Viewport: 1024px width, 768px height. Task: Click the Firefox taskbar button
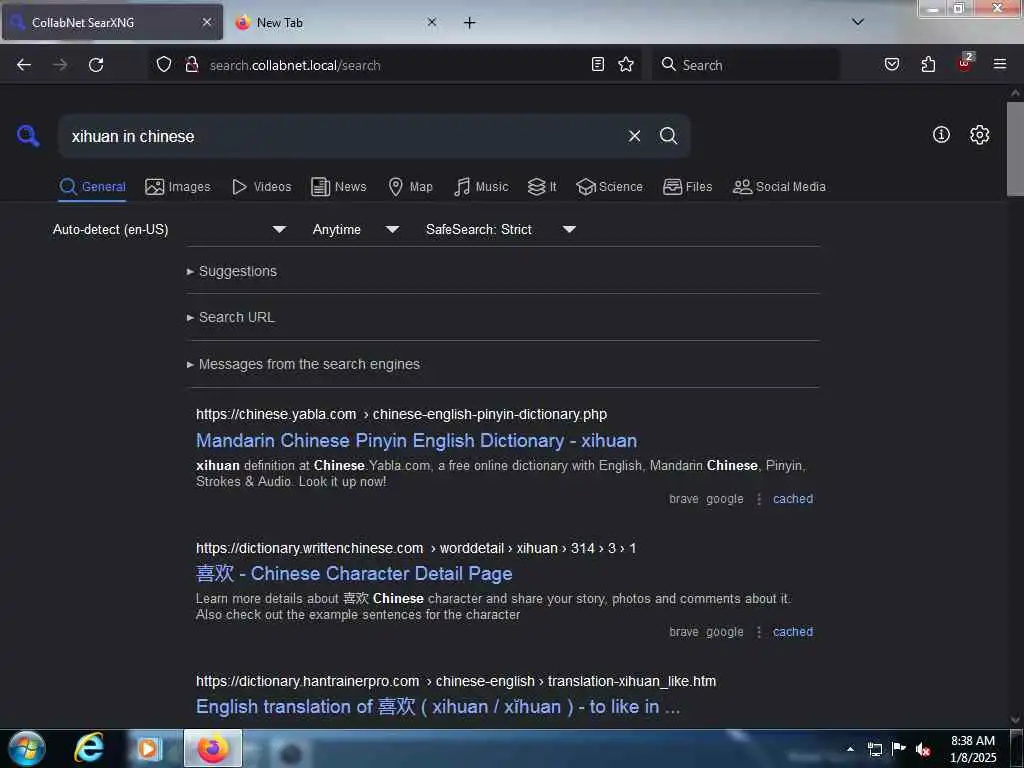213,748
